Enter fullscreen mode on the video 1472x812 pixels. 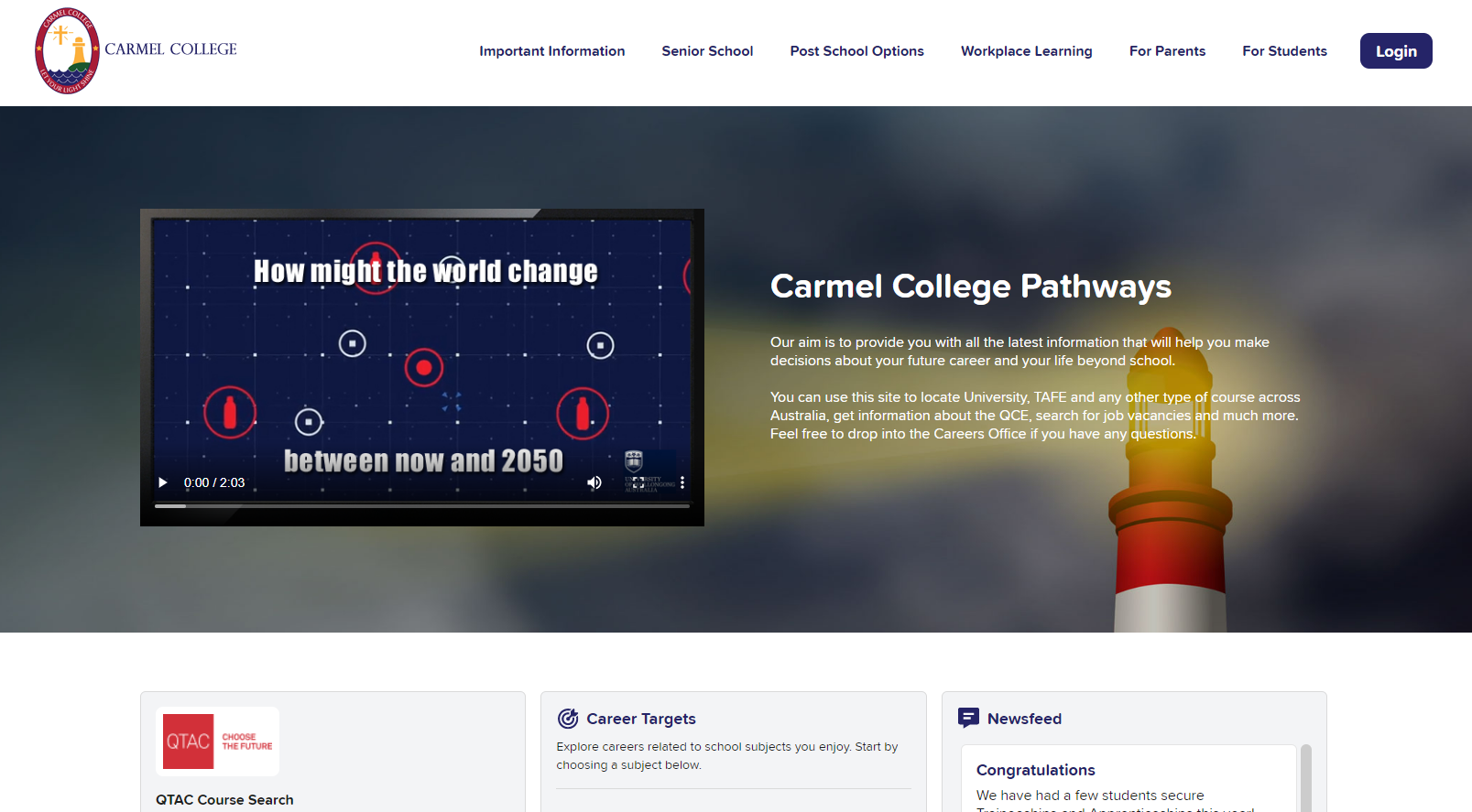click(638, 482)
